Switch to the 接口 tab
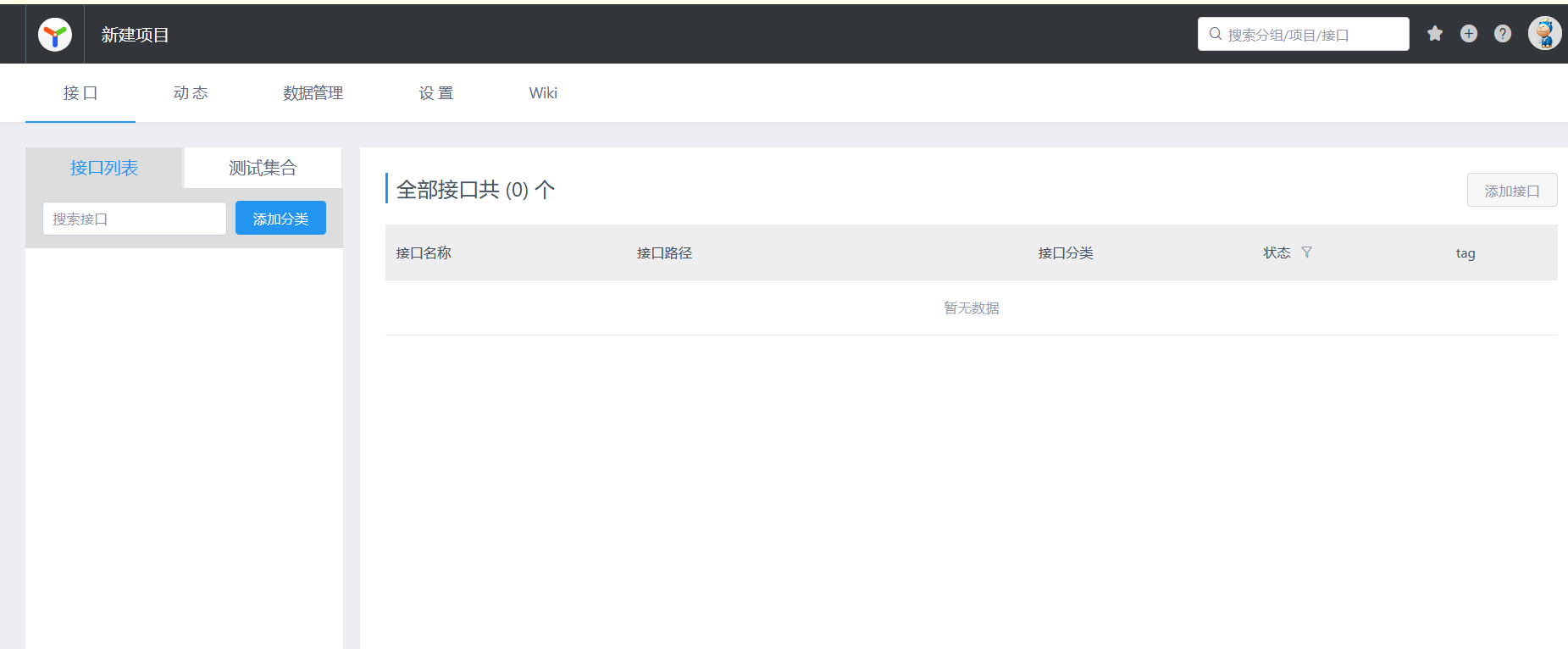1568x649 pixels. [80, 93]
